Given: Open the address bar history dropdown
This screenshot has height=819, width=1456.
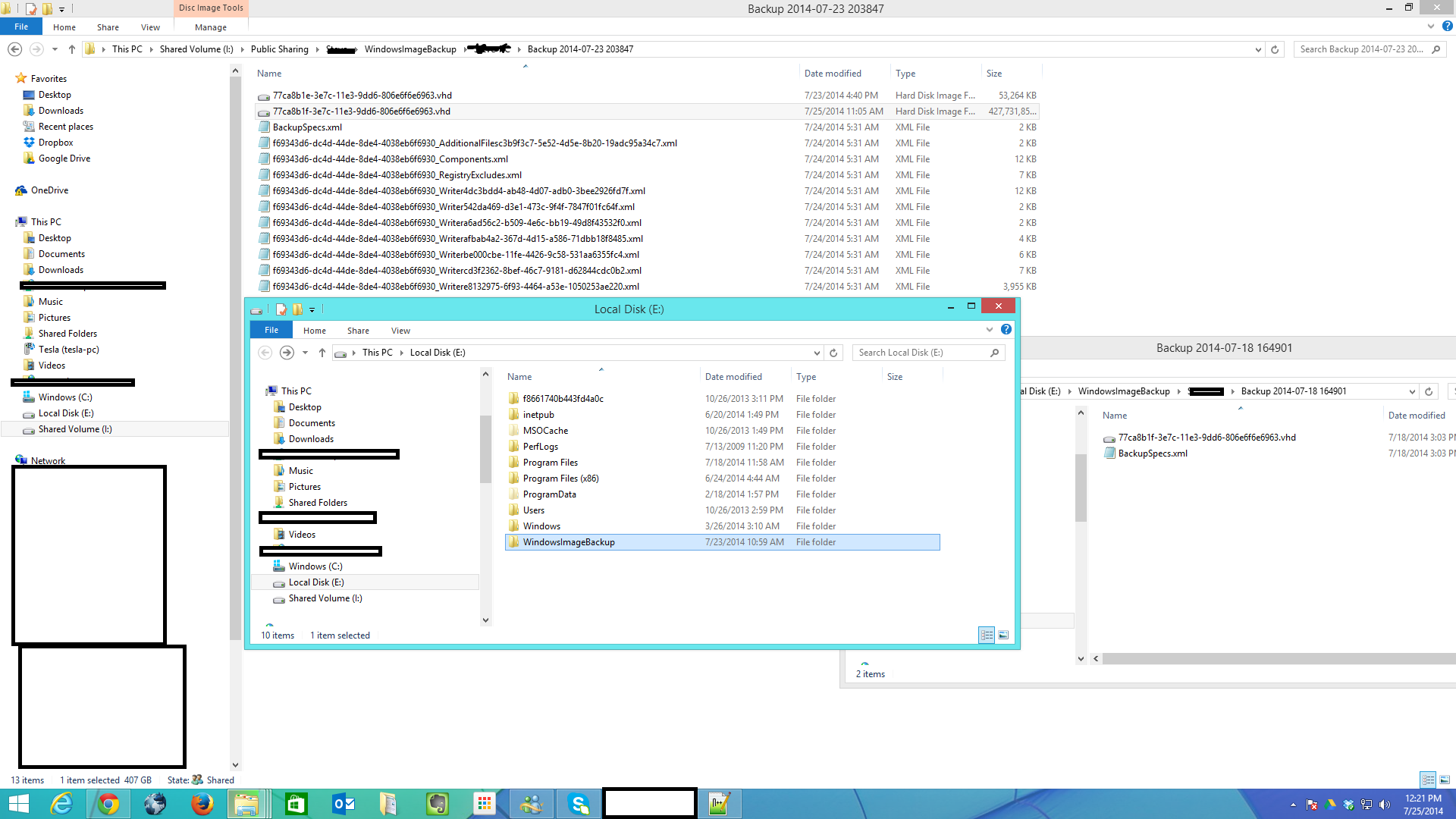Looking at the screenshot, I should (x=817, y=353).
